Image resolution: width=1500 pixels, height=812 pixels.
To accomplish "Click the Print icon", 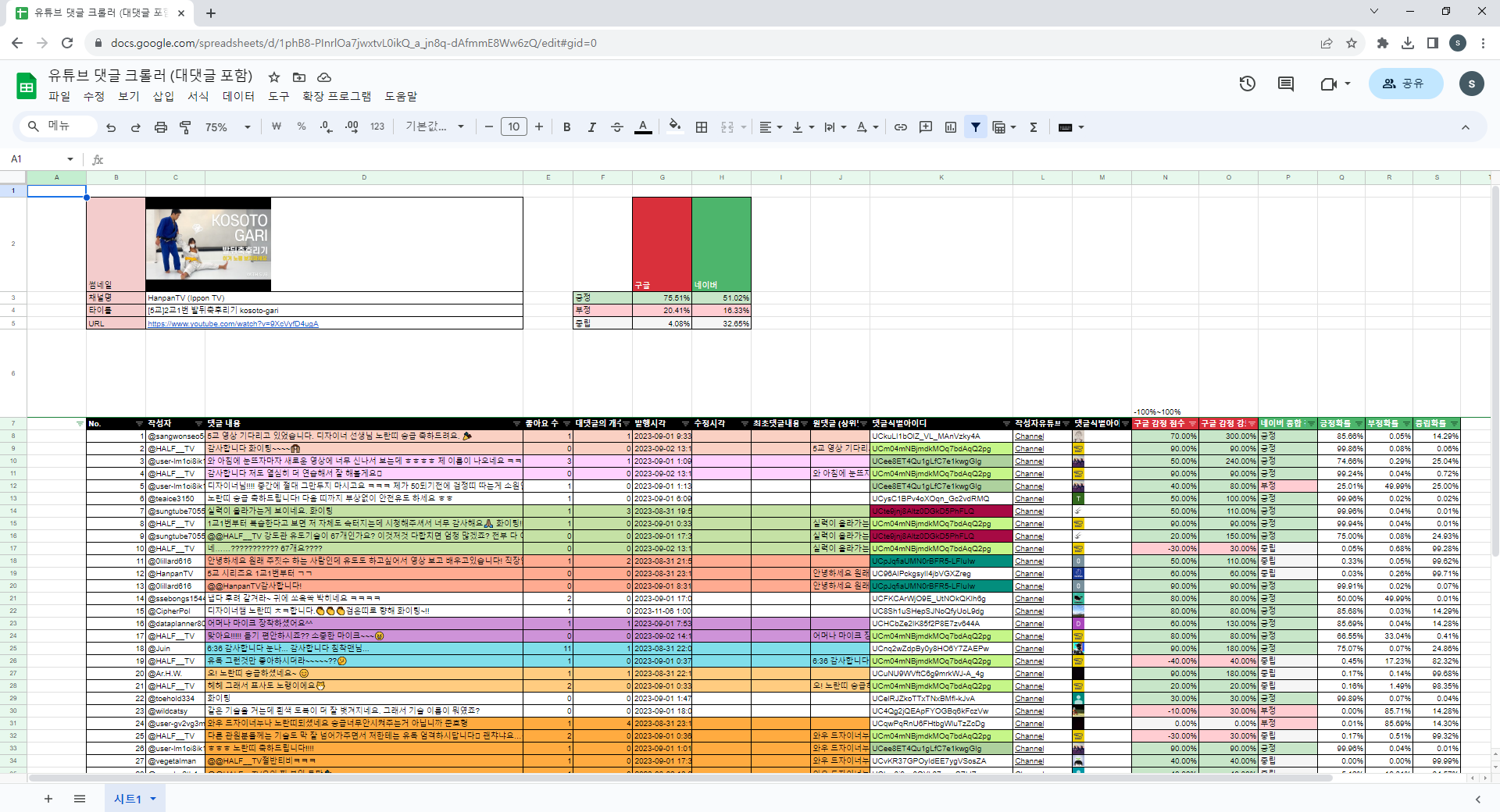I will tap(160, 127).
